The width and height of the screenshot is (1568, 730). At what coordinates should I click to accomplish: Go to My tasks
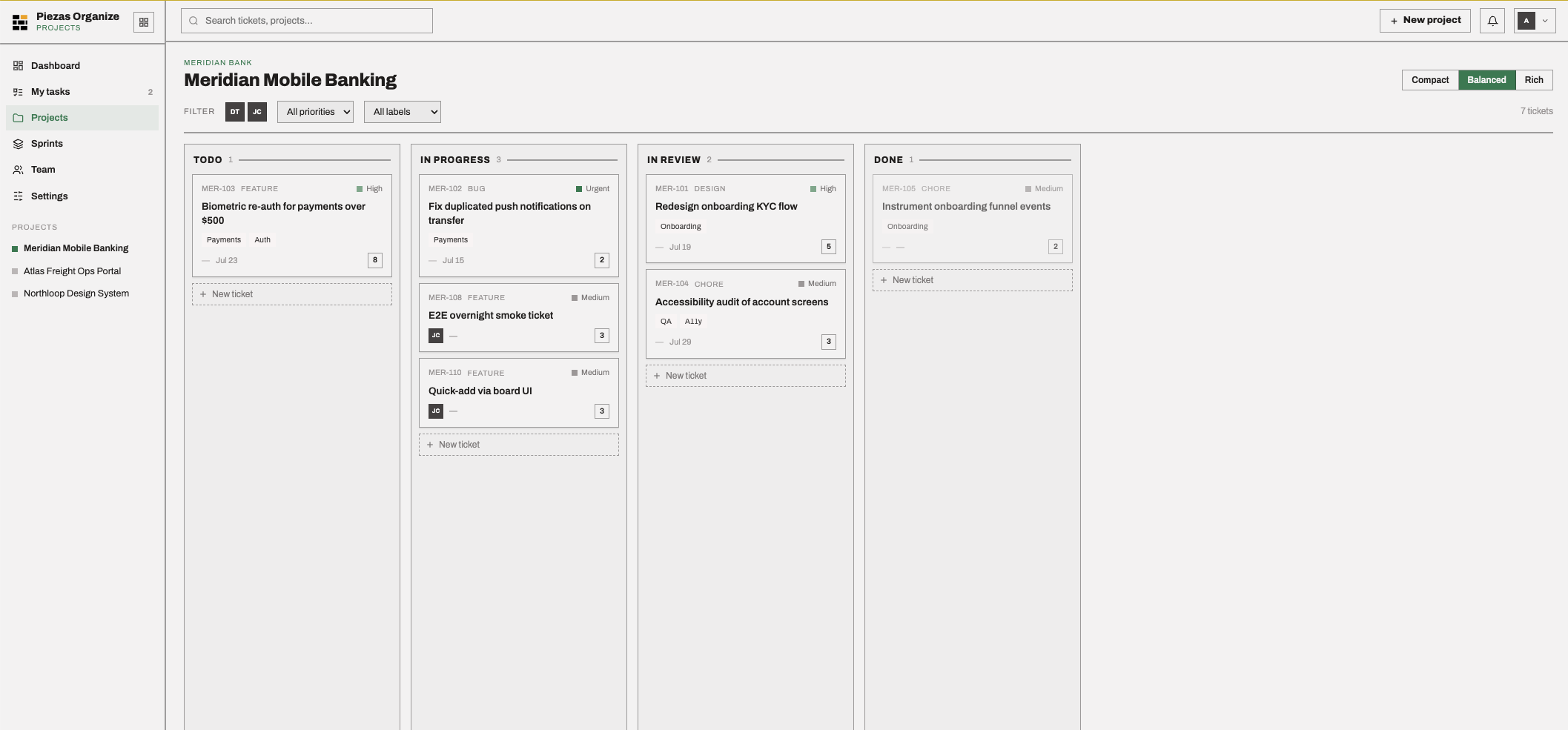(x=82, y=92)
